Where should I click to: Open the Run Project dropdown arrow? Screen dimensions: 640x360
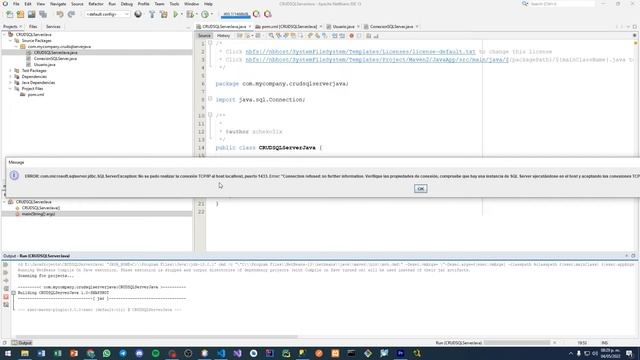click(182, 14)
